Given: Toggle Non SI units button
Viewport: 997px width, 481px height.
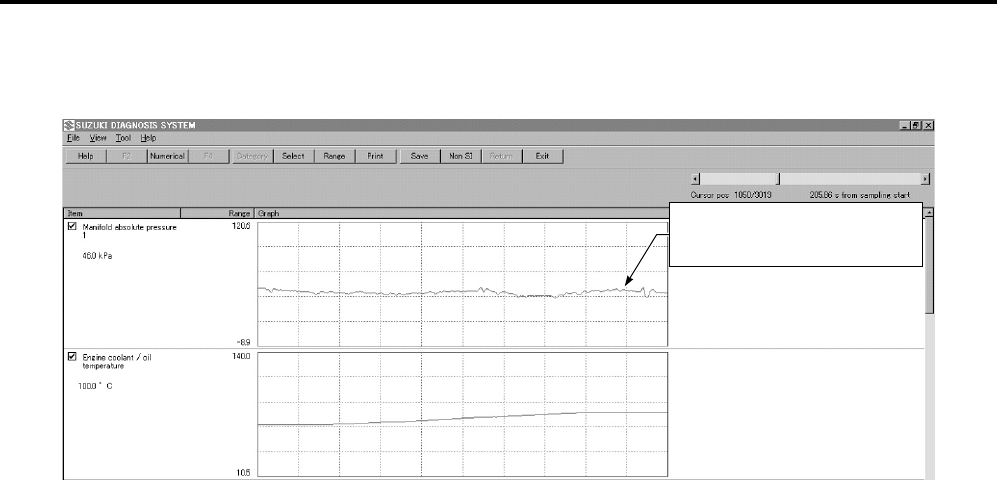Looking at the screenshot, I should coord(460,157).
